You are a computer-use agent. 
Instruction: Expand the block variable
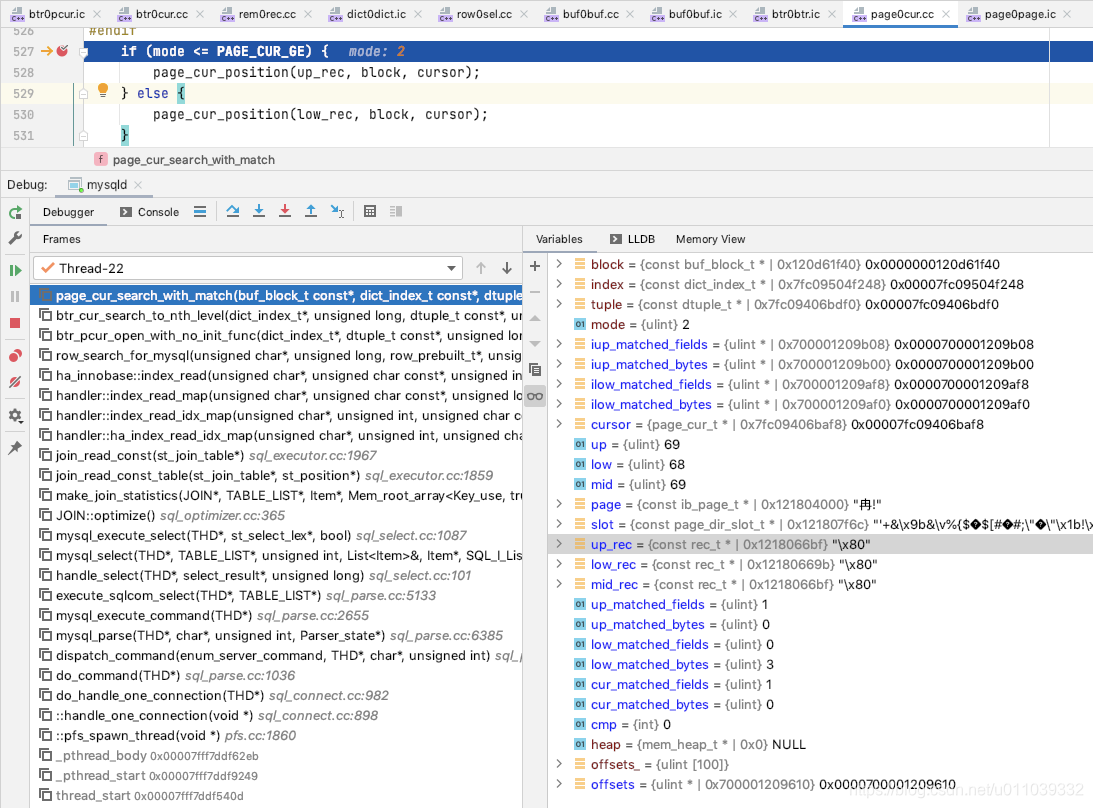559,264
